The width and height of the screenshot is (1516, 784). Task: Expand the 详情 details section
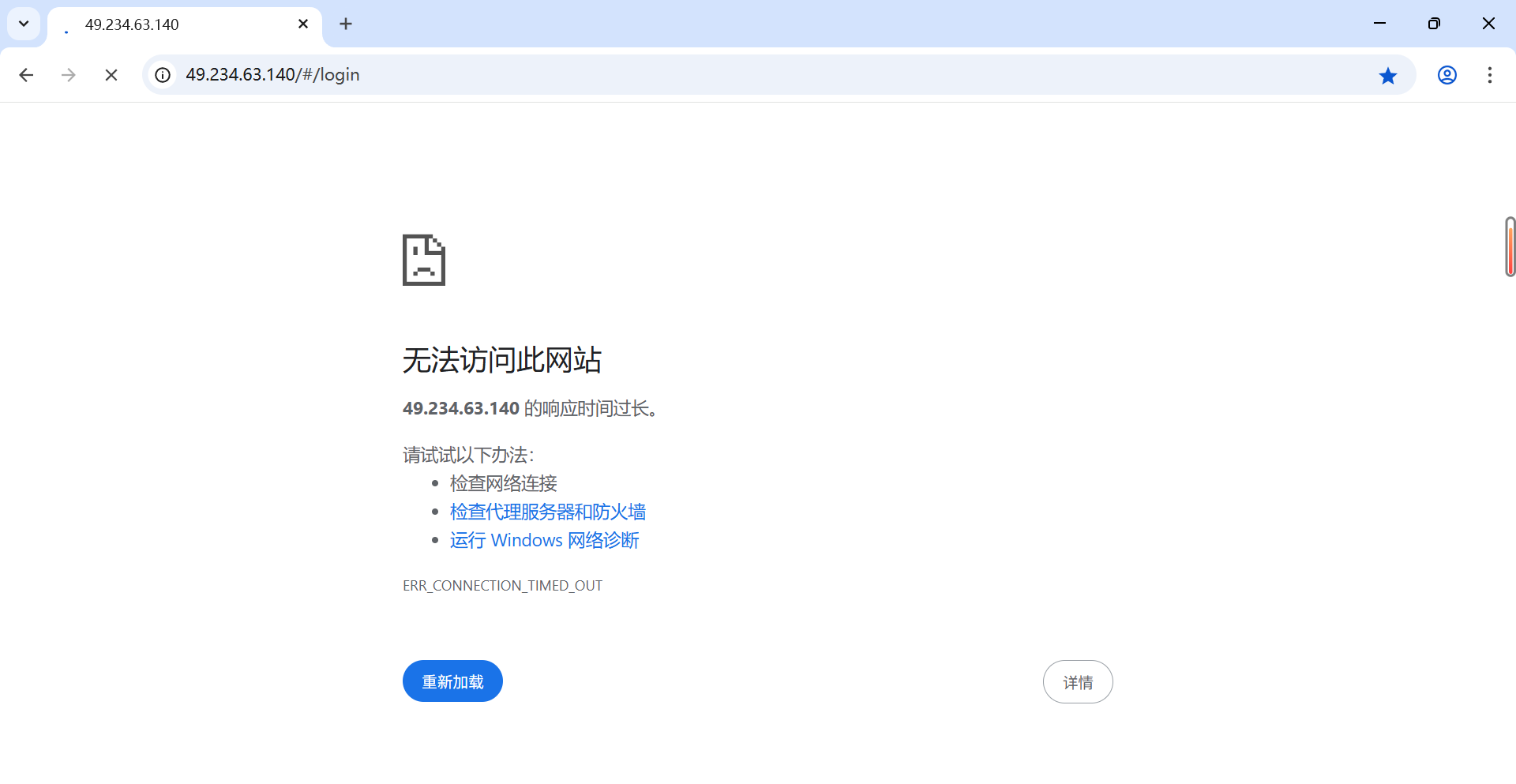pyautogui.click(x=1078, y=681)
